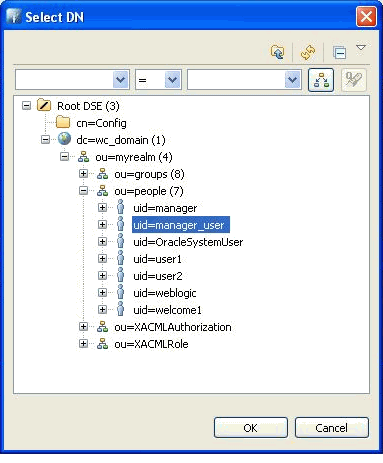Expand the ou=groups (8) node
The height and width of the screenshot is (463, 383).
(83, 174)
